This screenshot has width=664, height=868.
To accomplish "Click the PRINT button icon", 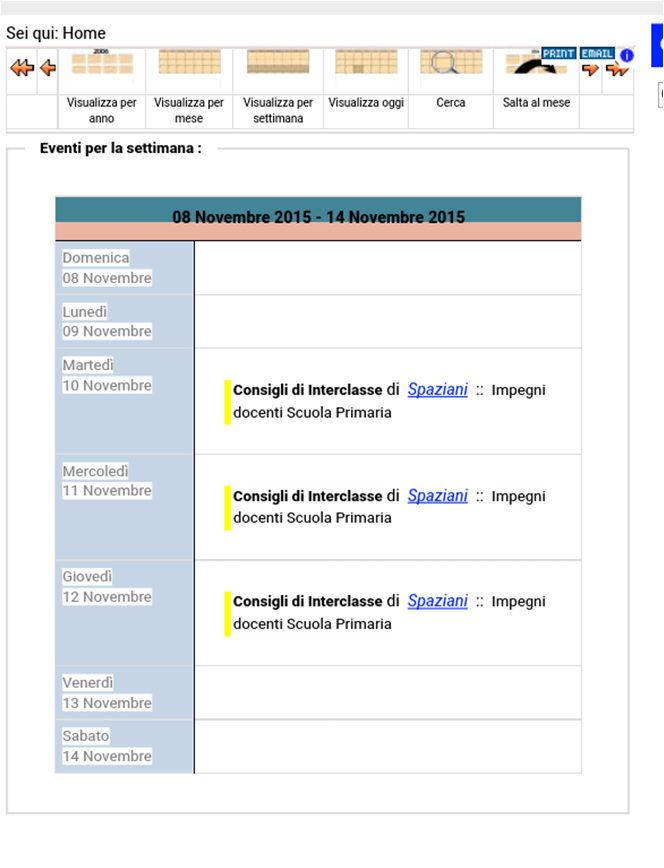I will [558, 54].
